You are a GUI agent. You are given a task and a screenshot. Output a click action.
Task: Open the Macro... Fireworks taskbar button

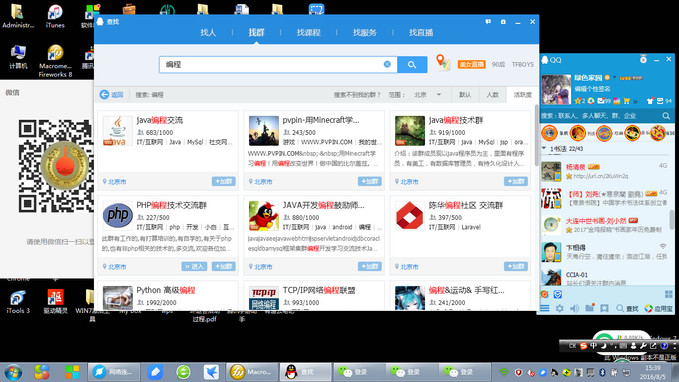(251, 372)
